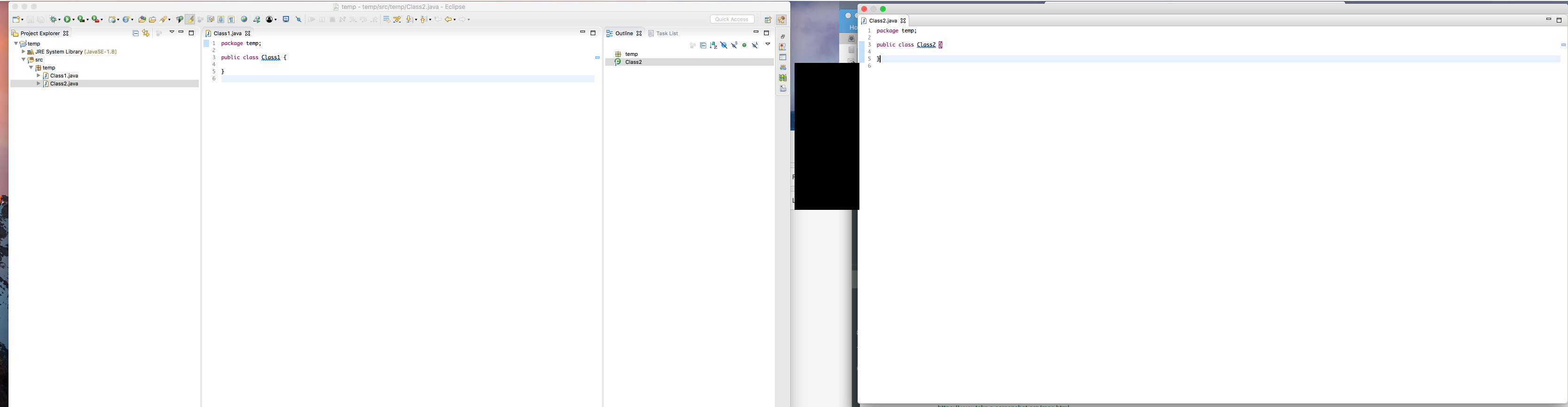Close the Outline view

pyautogui.click(x=639, y=33)
